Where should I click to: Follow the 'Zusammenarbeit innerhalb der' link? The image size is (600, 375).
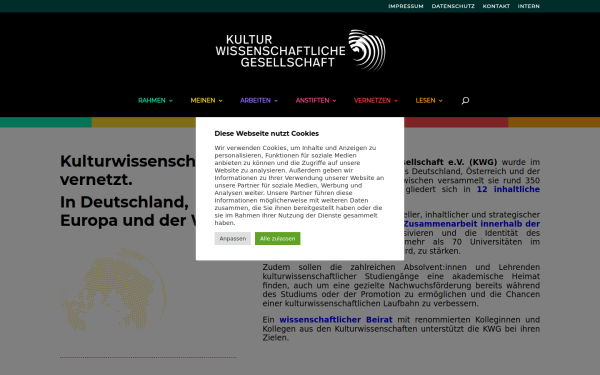(471, 224)
